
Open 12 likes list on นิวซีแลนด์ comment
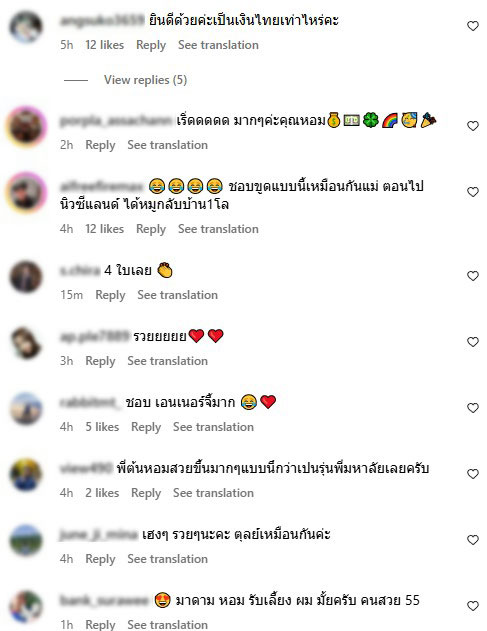[x=104, y=229]
